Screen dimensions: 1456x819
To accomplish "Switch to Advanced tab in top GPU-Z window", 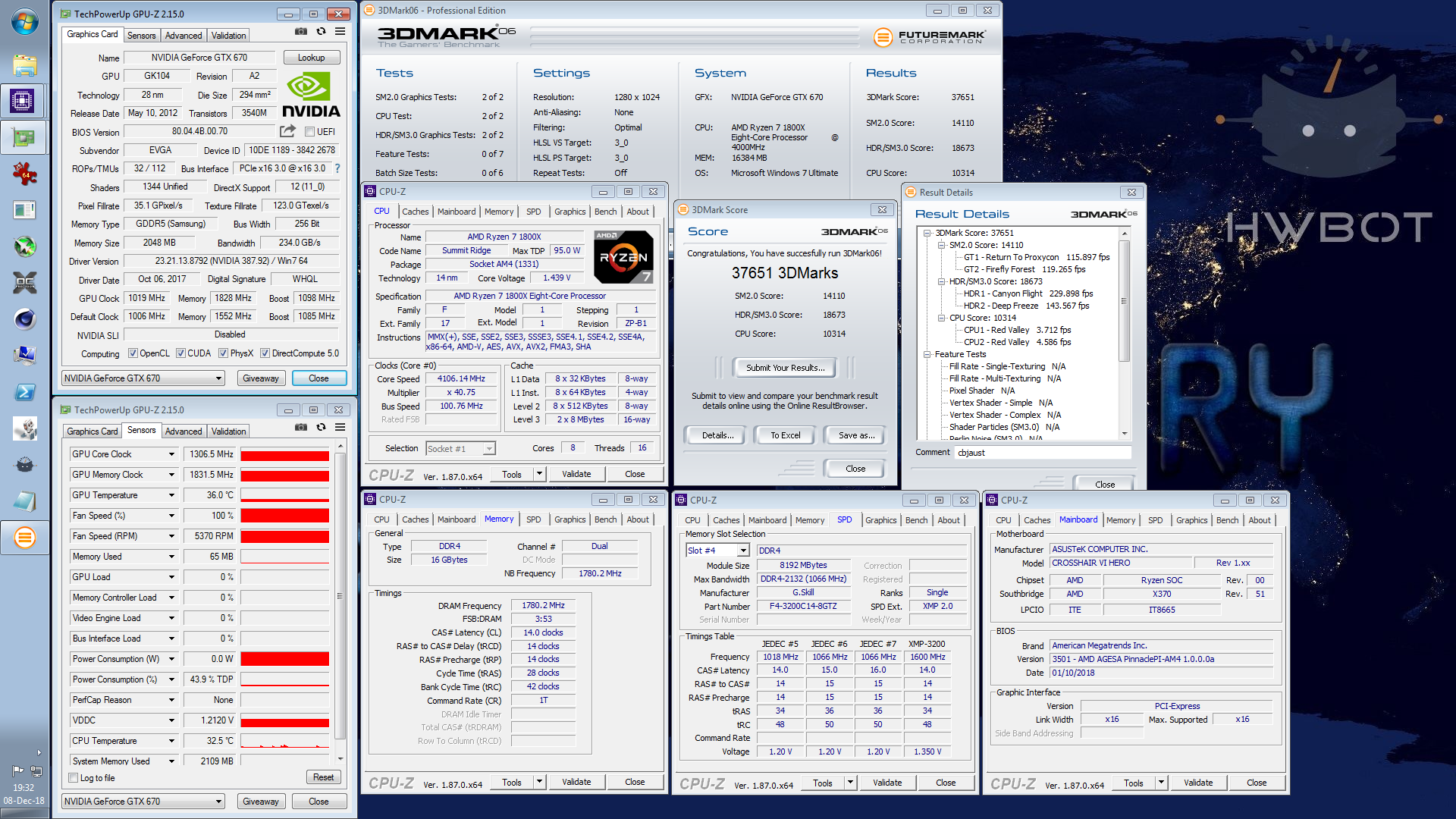I will pyautogui.click(x=184, y=36).
